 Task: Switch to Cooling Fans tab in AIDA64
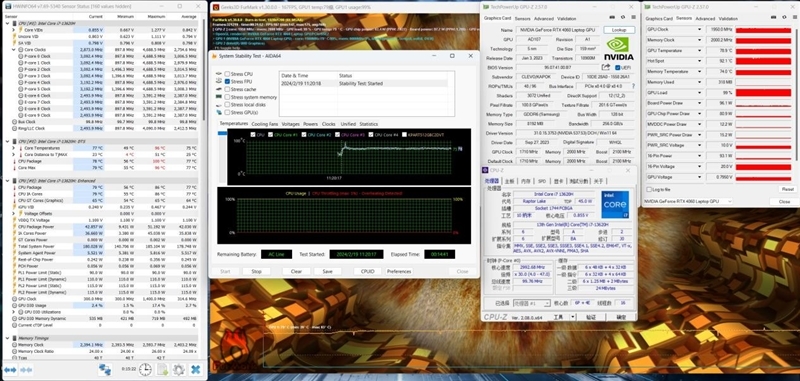[265, 124]
